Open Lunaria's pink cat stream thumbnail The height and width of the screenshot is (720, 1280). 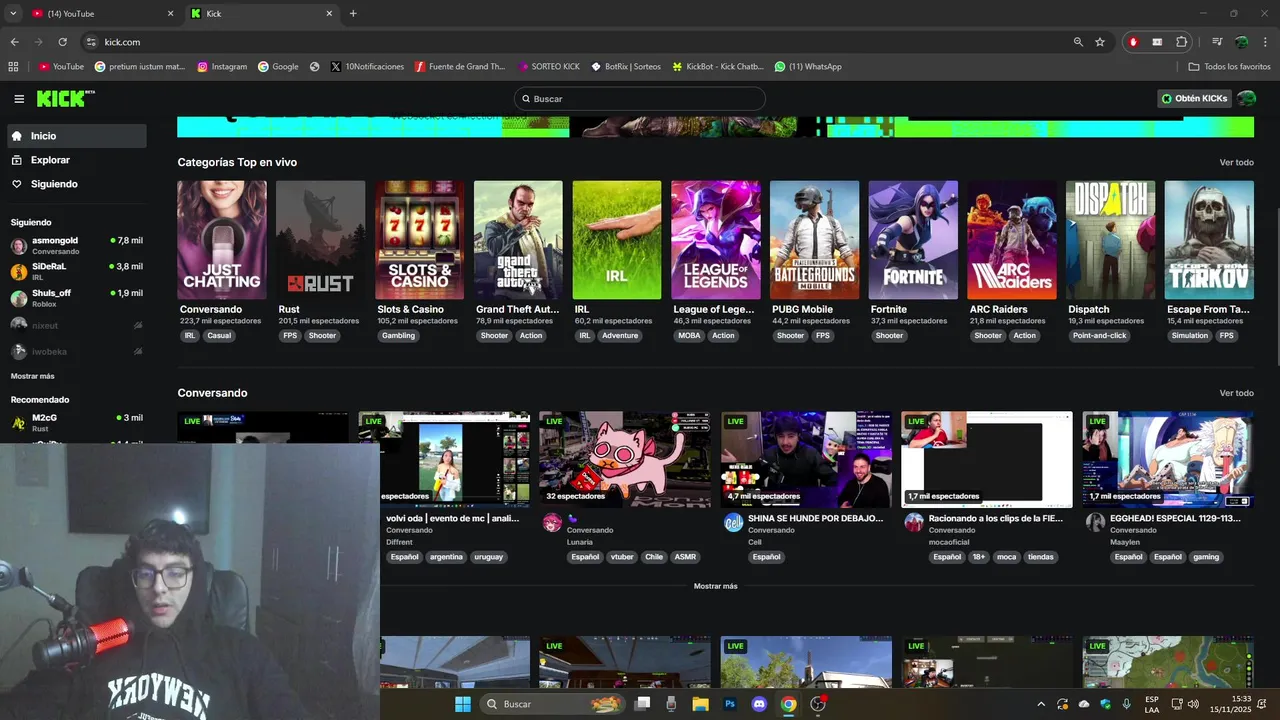click(625, 460)
